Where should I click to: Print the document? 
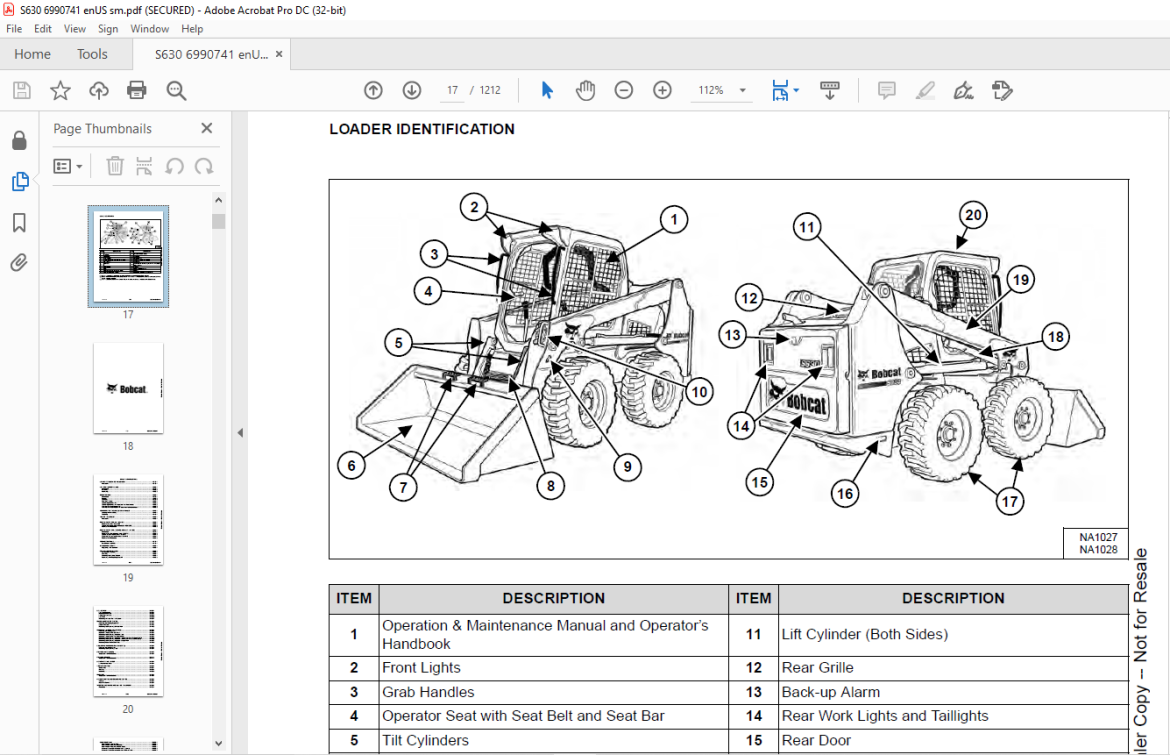[x=137, y=90]
